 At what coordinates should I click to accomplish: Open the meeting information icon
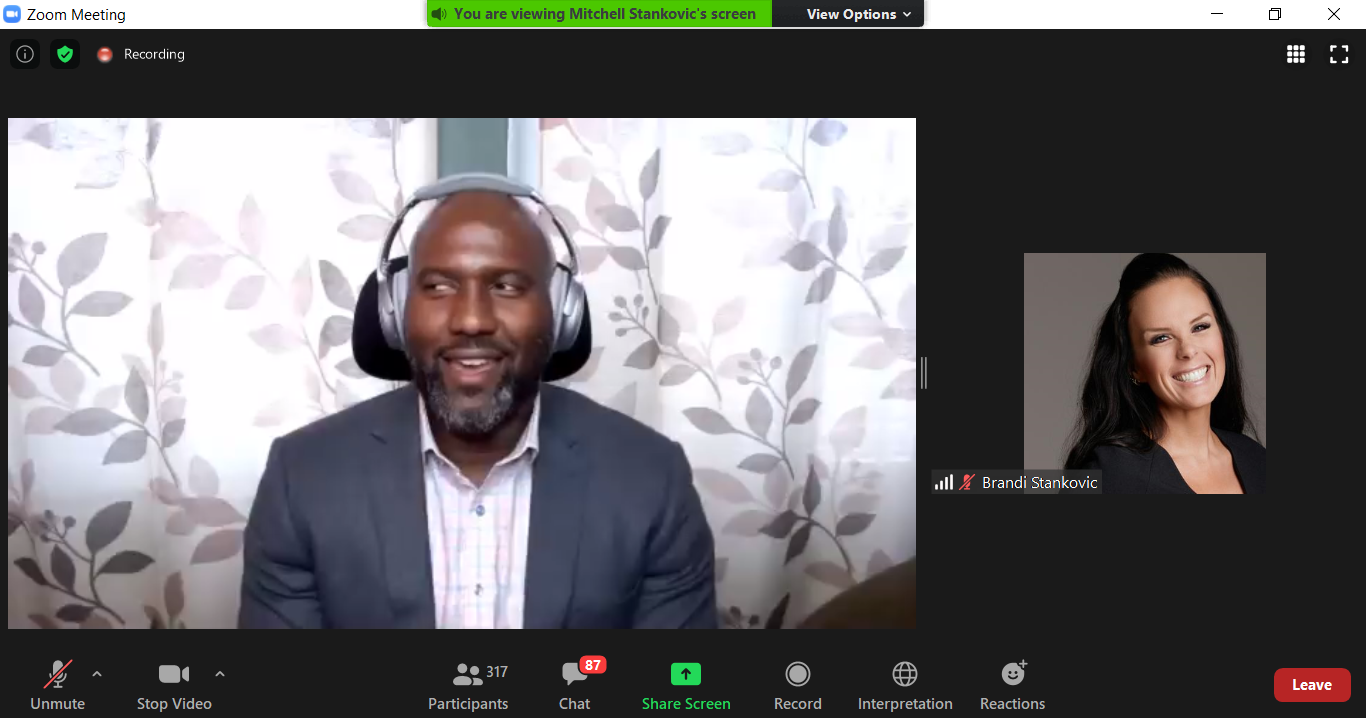(25, 54)
